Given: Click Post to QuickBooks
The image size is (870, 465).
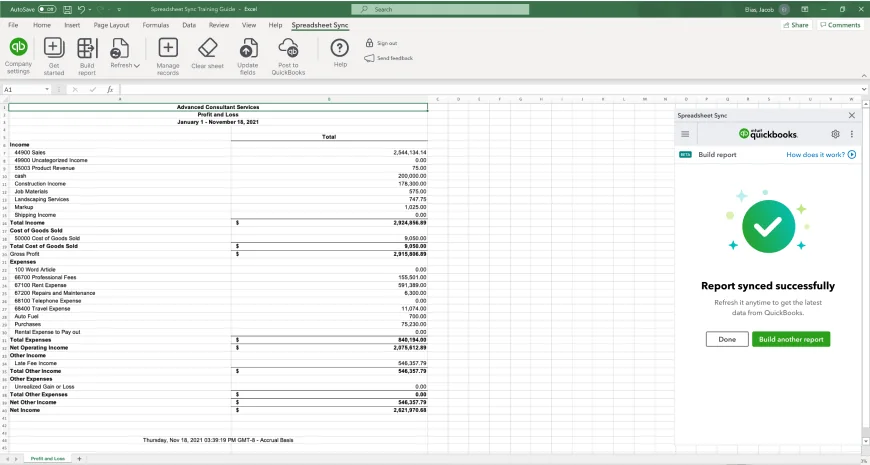Looking at the screenshot, I should (289, 56).
